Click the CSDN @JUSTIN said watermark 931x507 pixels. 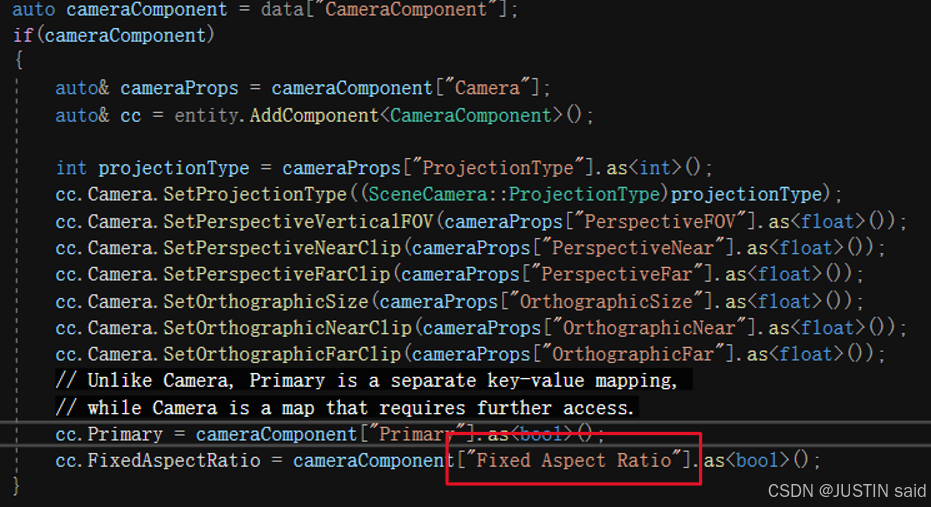pyautogui.click(x=845, y=491)
